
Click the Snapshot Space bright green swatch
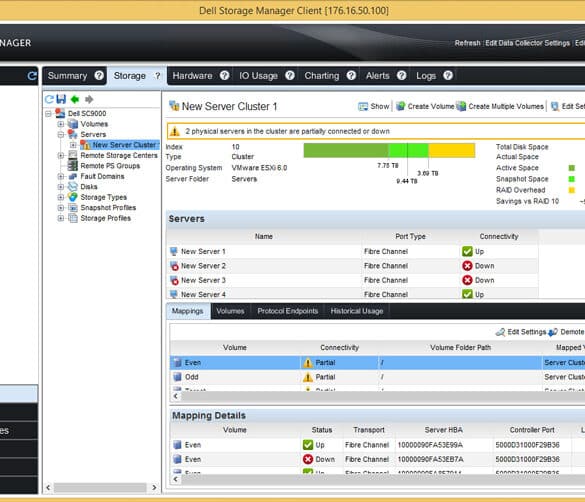tap(572, 179)
